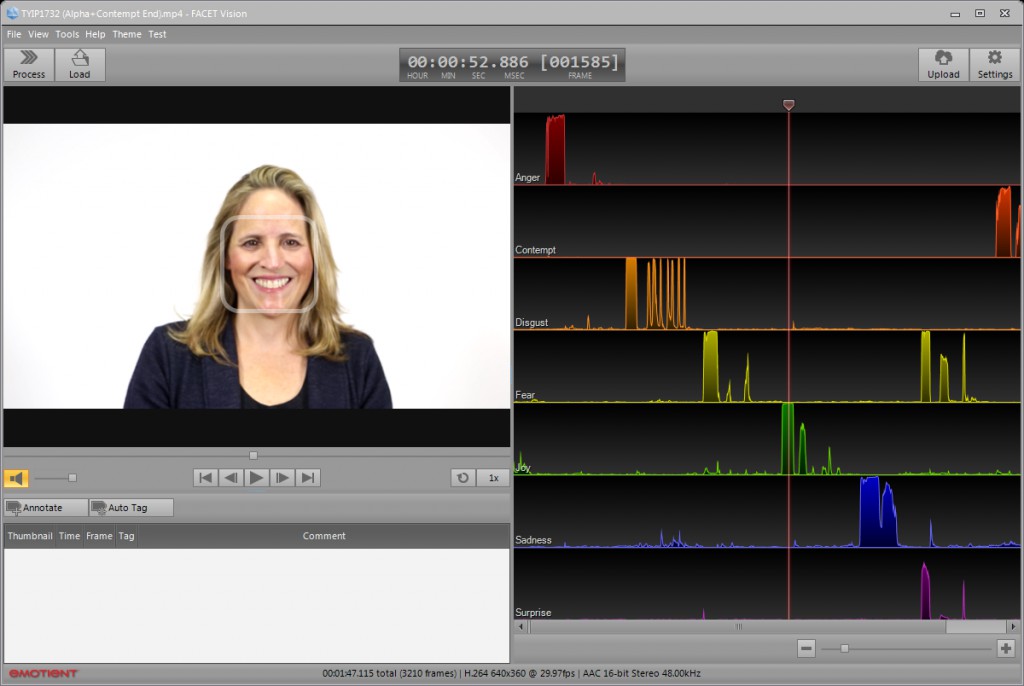Click the video seek bar handle
1024x686 pixels.
coord(253,455)
